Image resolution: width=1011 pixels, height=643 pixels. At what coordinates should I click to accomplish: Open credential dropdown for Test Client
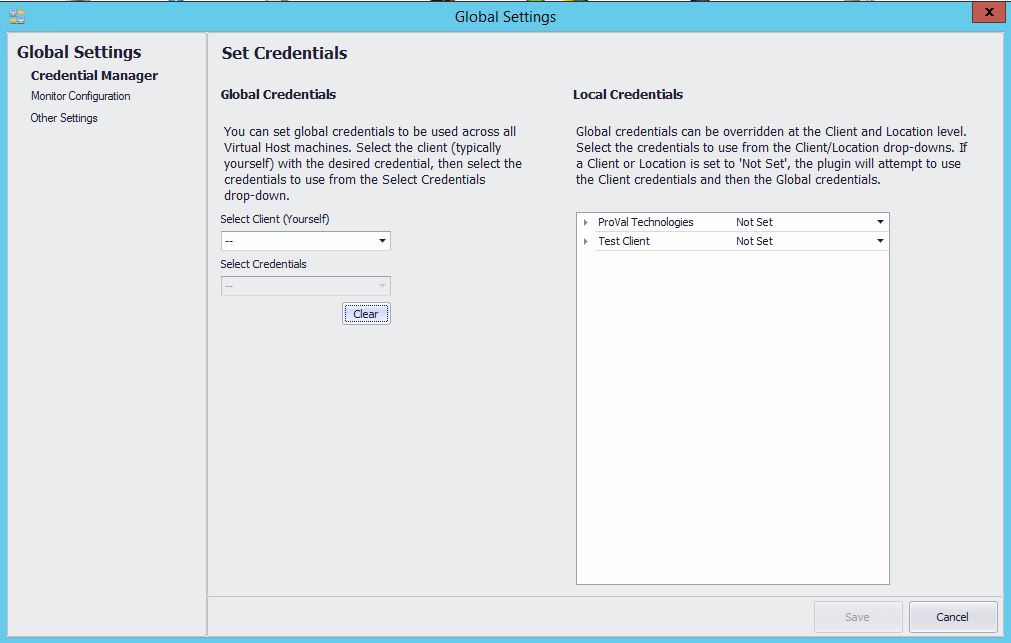point(880,241)
